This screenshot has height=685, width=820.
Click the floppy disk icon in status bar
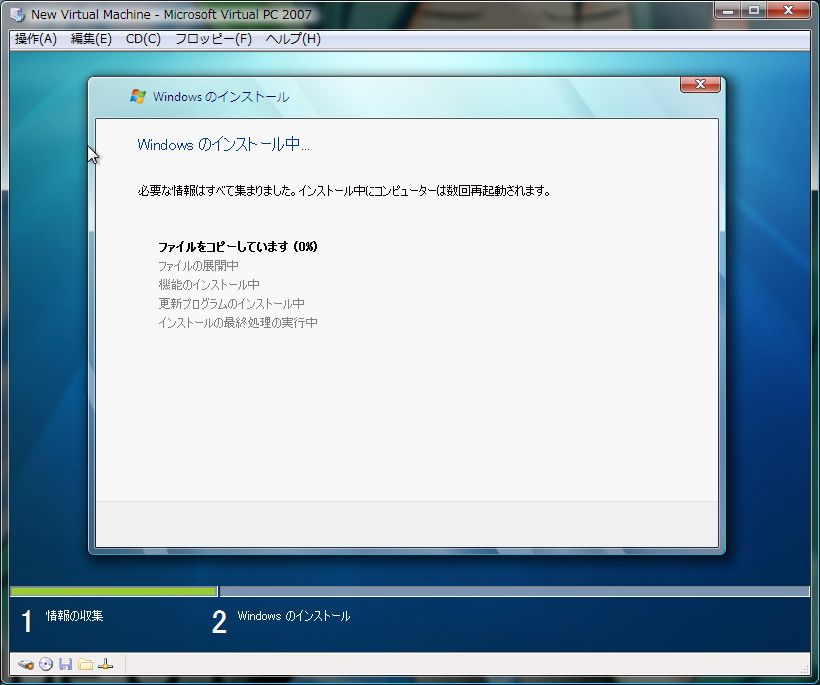click(65, 664)
